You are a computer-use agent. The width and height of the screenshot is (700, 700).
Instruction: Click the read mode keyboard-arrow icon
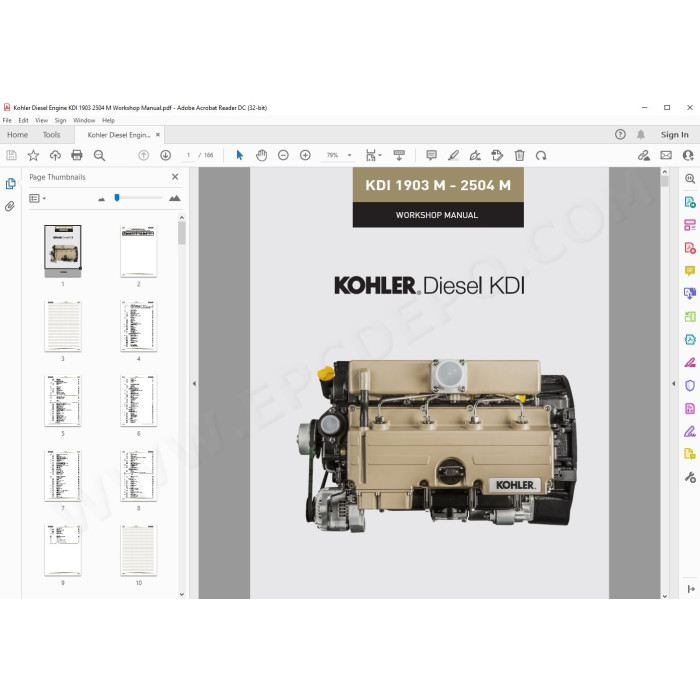tap(399, 155)
